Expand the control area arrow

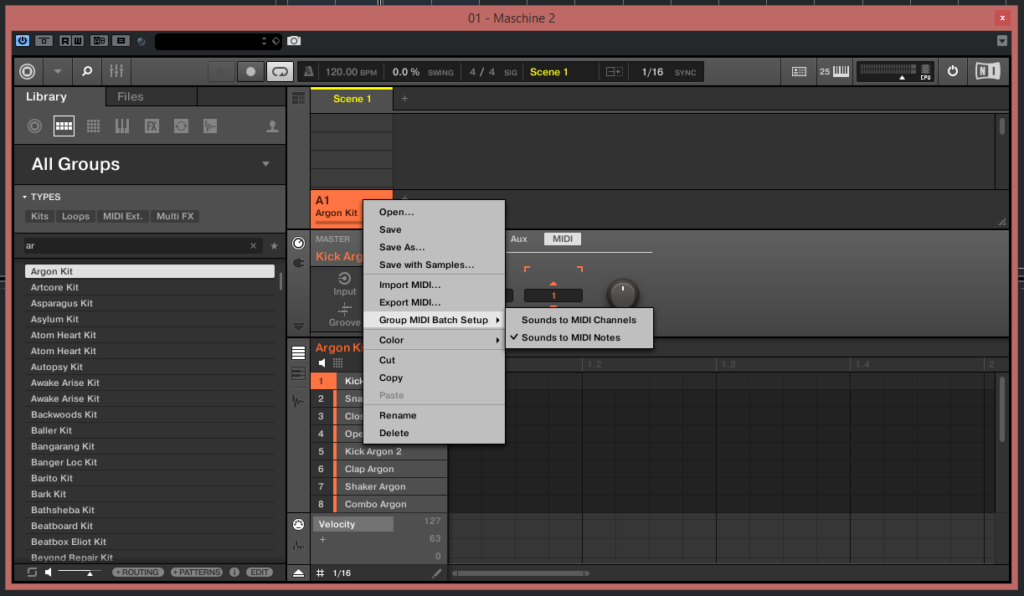click(x=298, y=326)
